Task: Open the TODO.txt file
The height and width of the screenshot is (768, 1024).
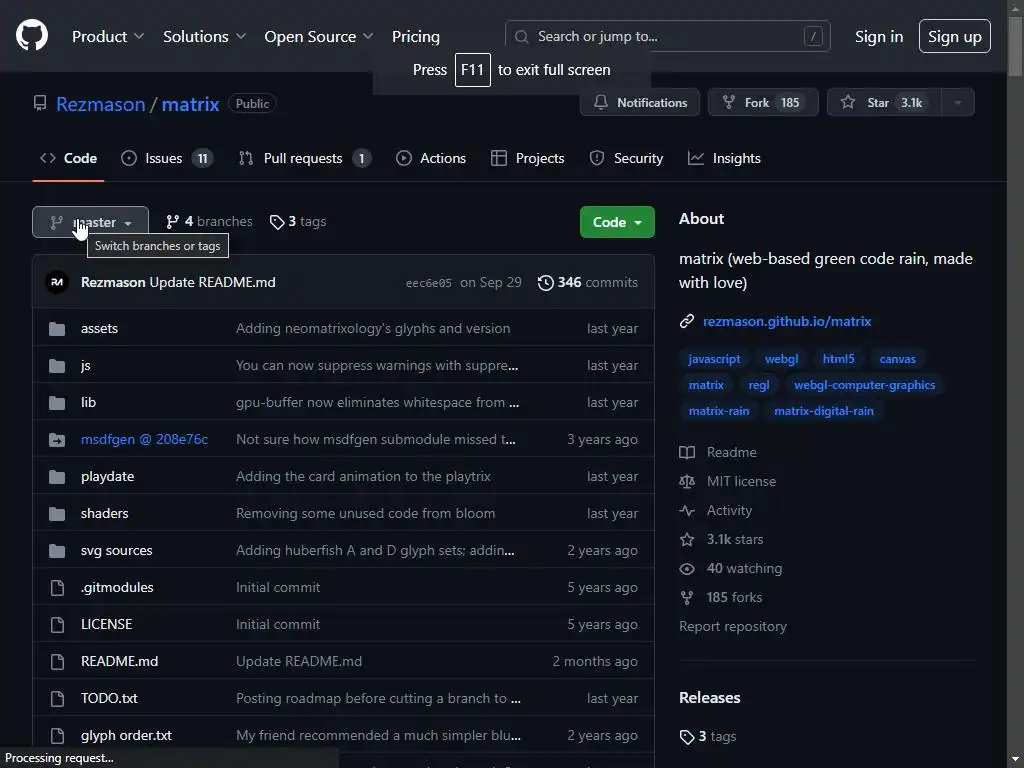Action: point(109,698)
